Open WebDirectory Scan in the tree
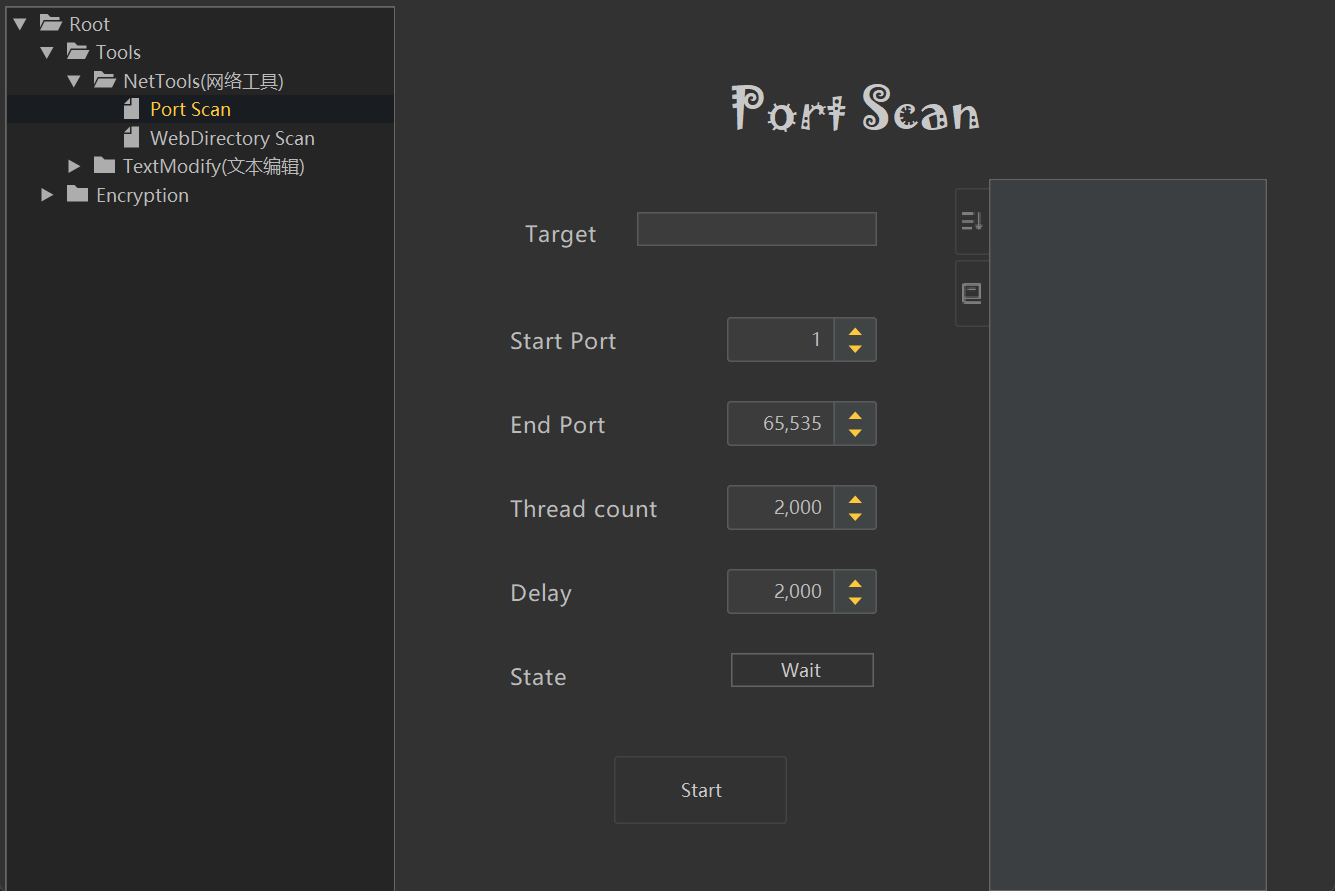Viewport: 1335px width, 891px height. click(232, 138)
